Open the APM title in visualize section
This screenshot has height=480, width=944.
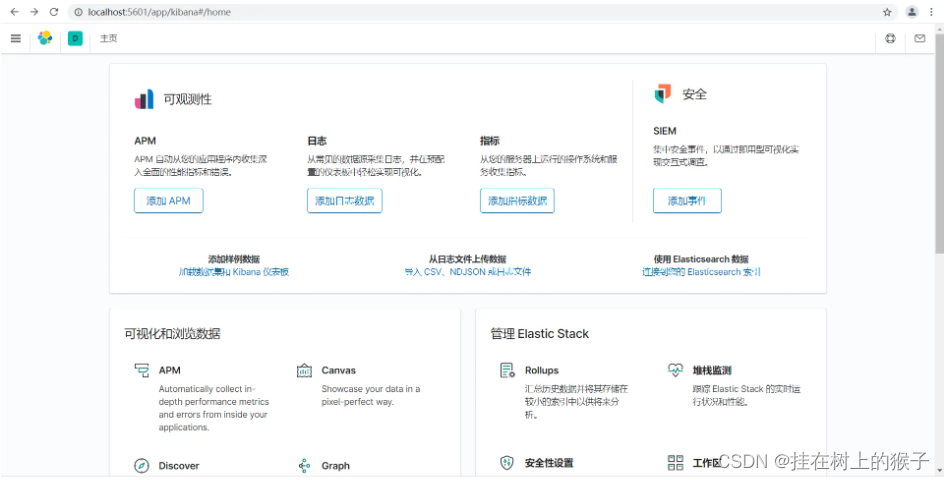(170, 370)
